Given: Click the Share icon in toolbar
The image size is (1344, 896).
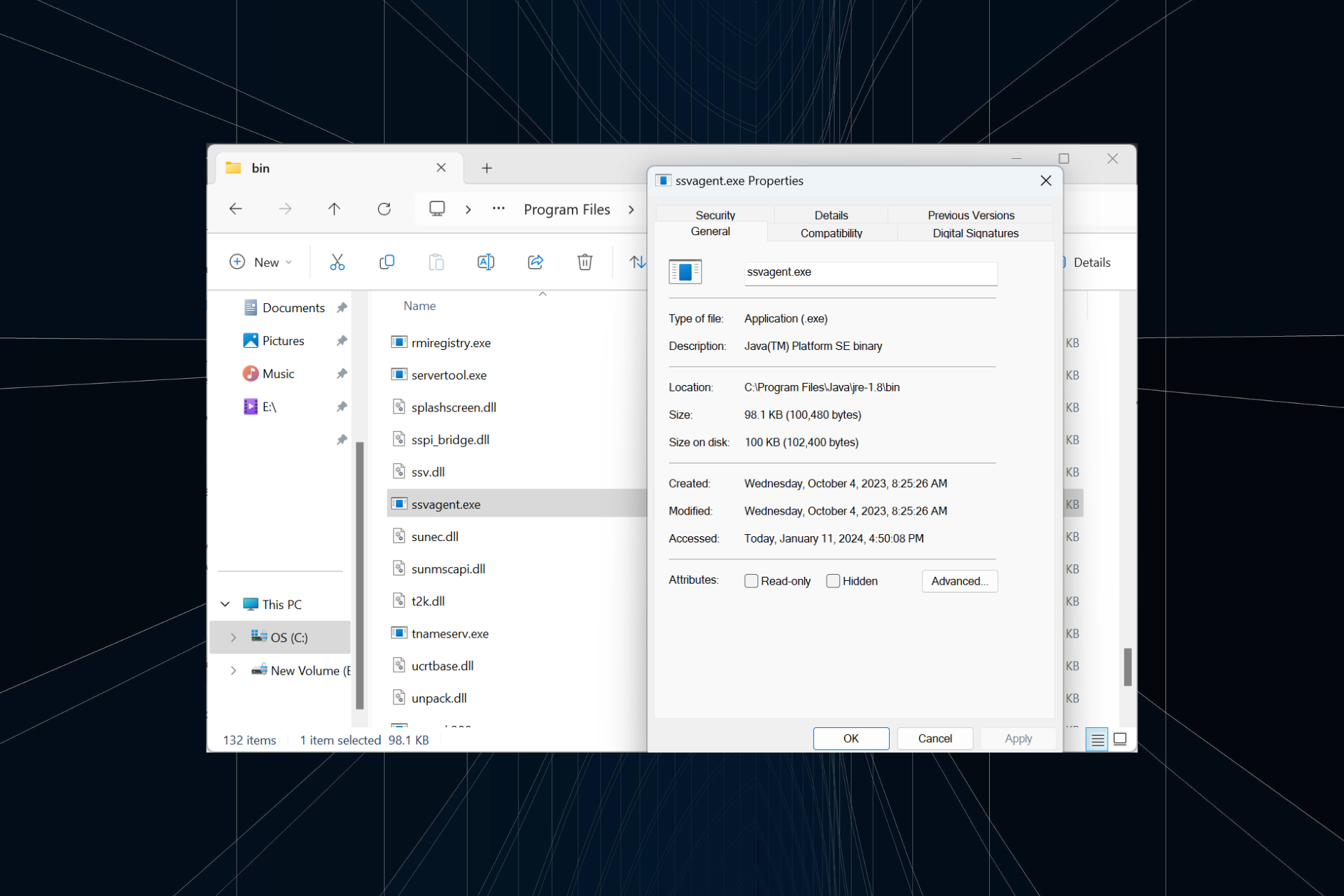Looking at the screenshot, I should click(535, 262).
